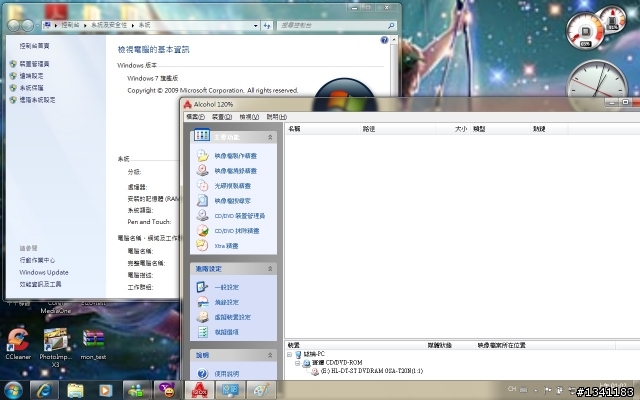Switch to Control Panel System taskbar button

[x=230, y=391]
